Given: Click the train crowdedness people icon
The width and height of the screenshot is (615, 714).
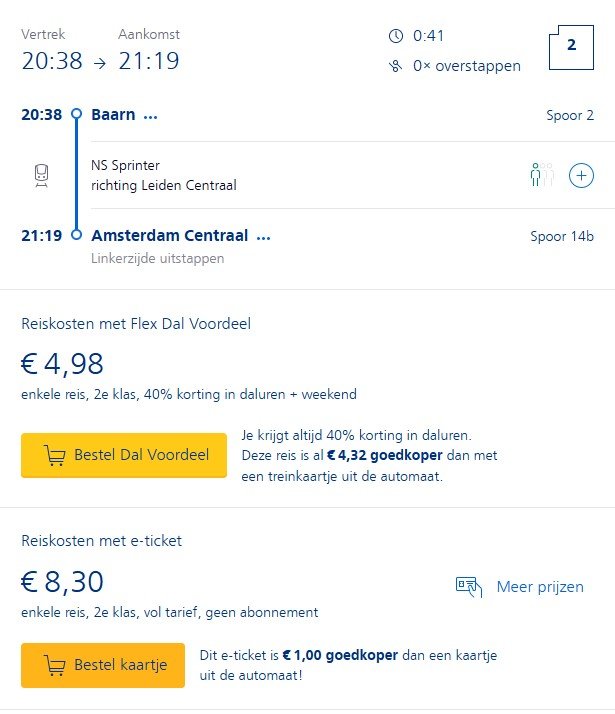Looking at the screenshot, I should click(x=541, y=175).
